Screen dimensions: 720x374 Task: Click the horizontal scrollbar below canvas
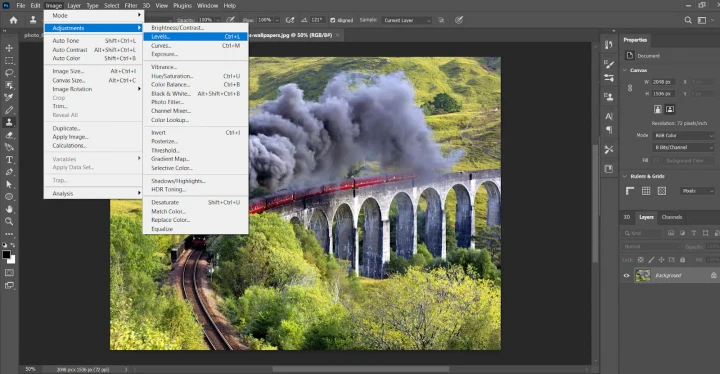[x=360, y=369]
